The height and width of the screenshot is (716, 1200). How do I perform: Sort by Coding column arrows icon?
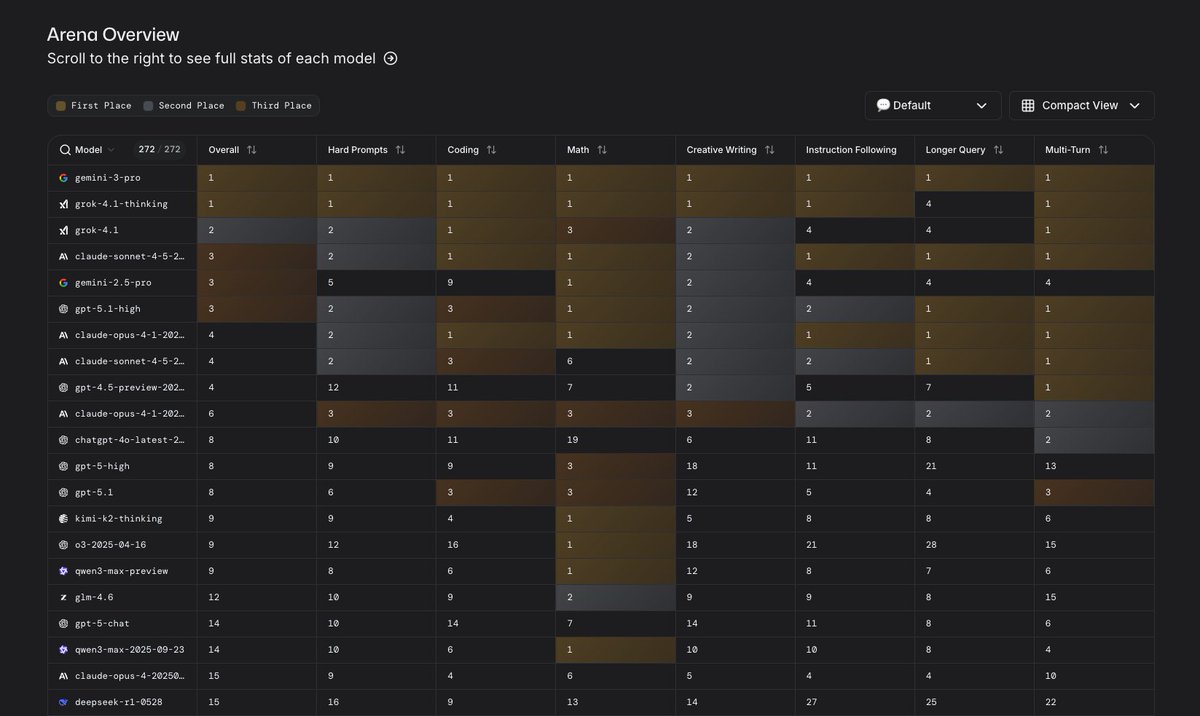pyautogui.click(x=491, y=150)
